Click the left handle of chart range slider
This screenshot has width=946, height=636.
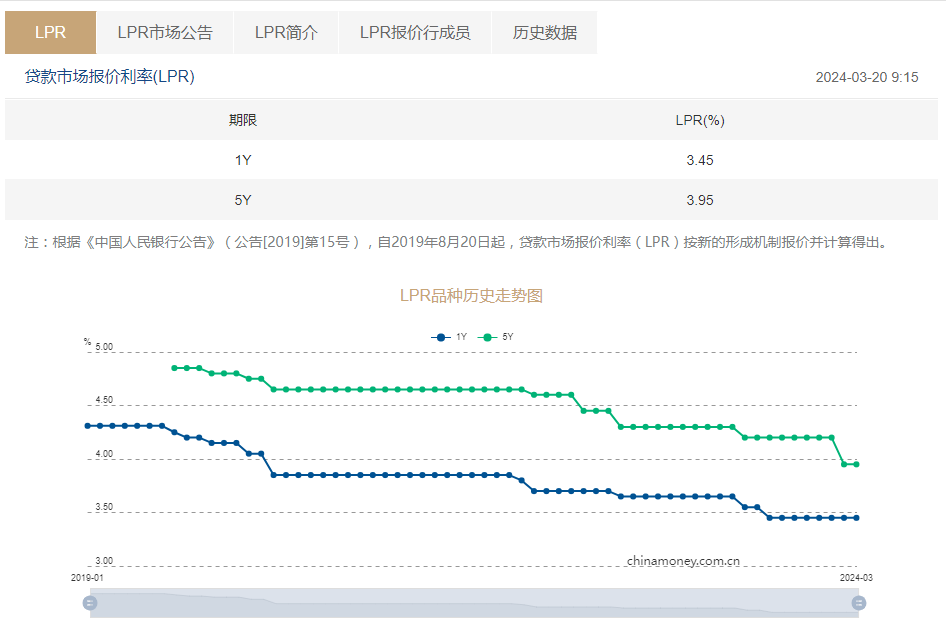[90, 603]
